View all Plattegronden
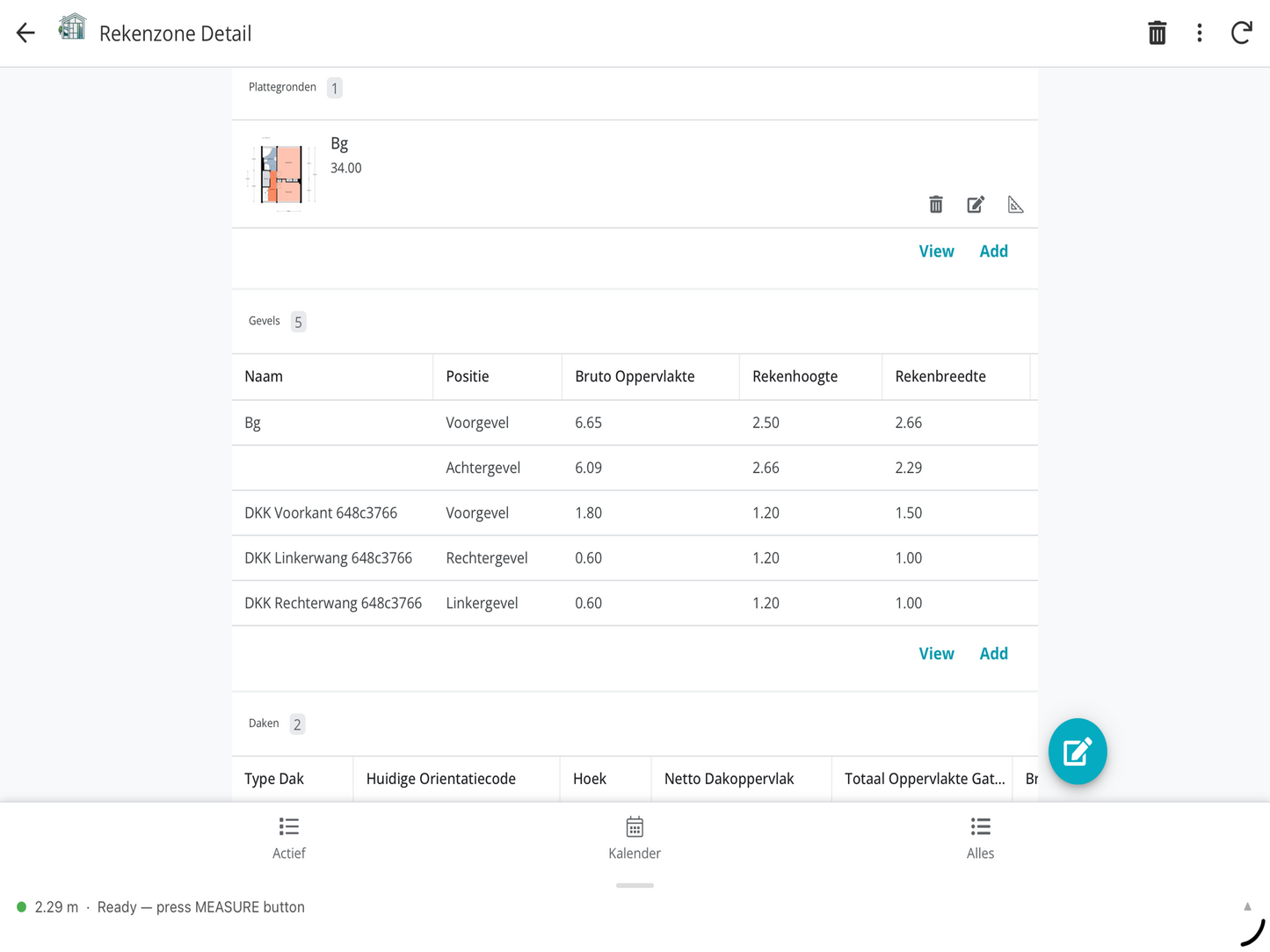 [936, 251]
